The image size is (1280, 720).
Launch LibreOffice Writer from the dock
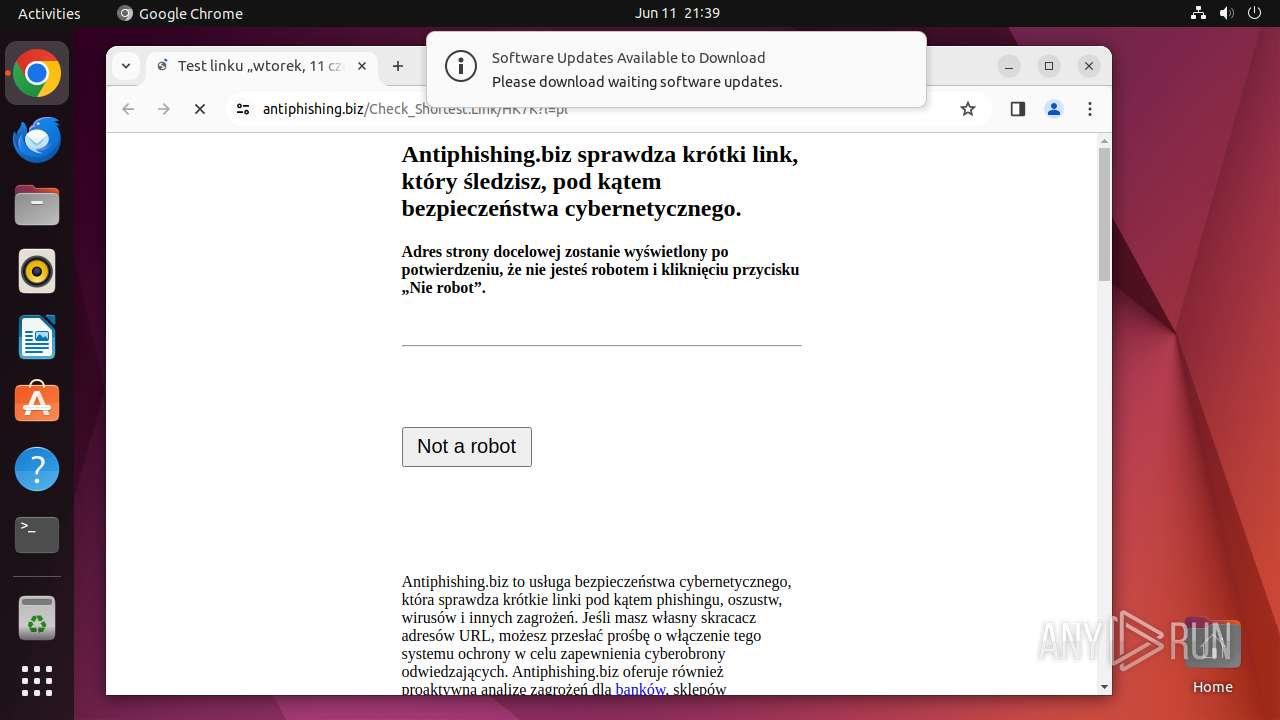pyautogui.click(x=37, y=337)
